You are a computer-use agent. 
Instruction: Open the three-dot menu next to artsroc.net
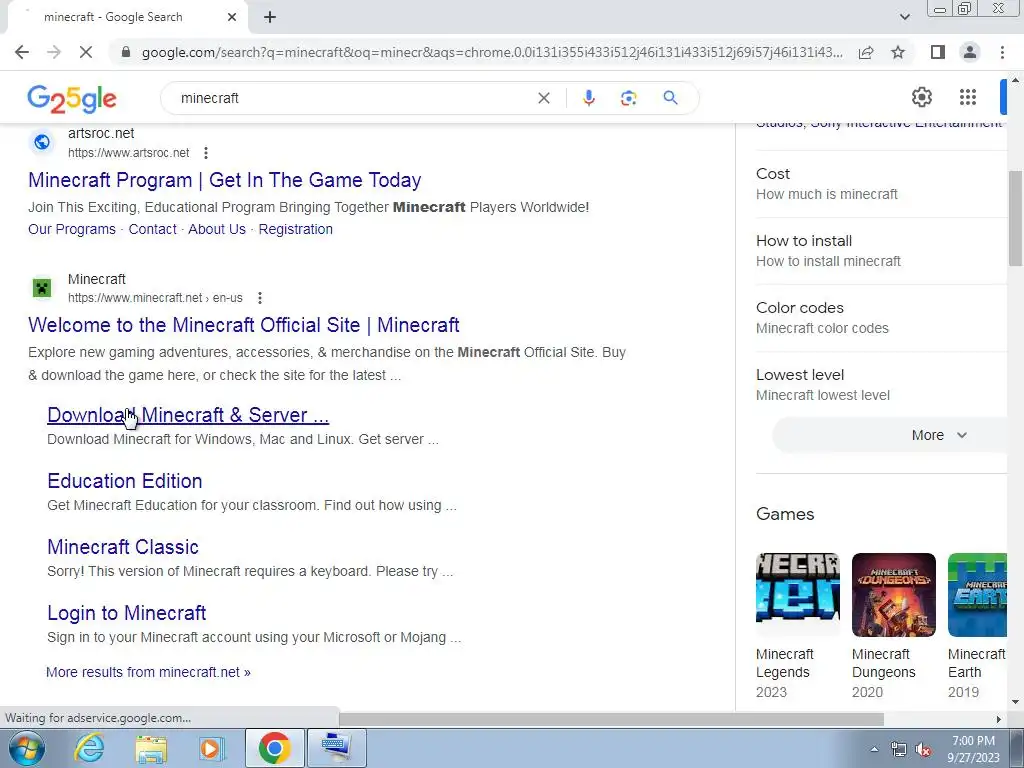click(x=206, y=153)
